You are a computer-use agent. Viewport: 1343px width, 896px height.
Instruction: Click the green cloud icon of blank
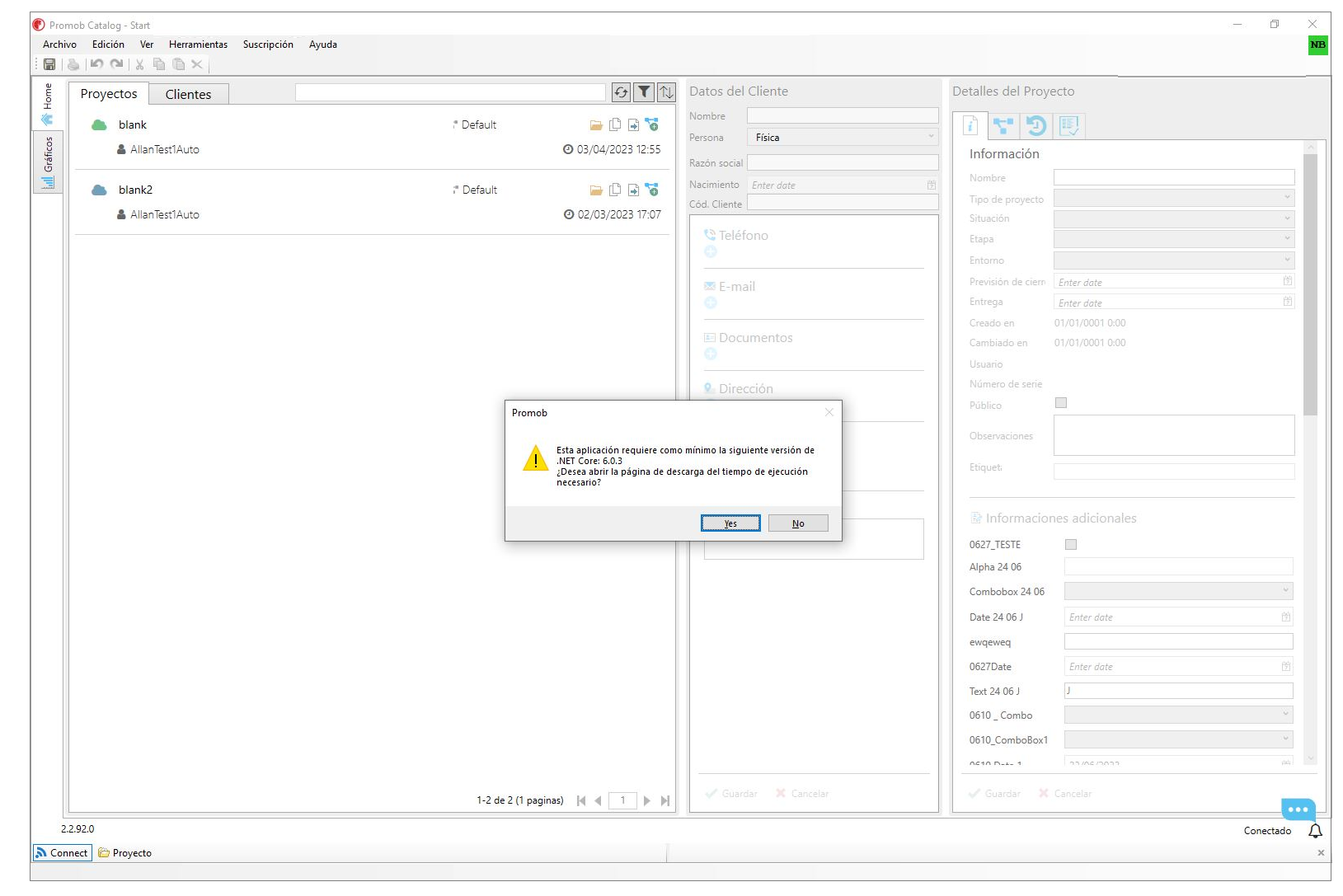click(99, 125)
